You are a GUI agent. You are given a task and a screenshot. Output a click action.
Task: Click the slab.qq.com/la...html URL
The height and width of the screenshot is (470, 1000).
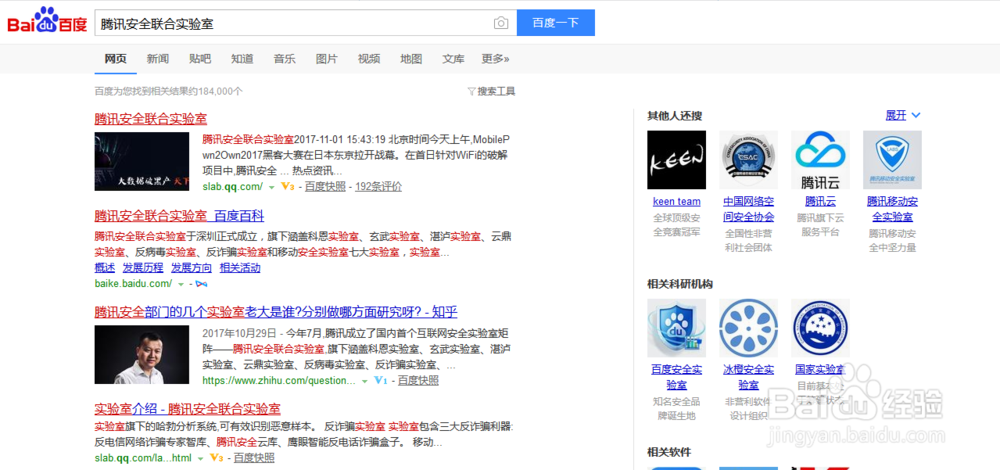click(143, 458)
